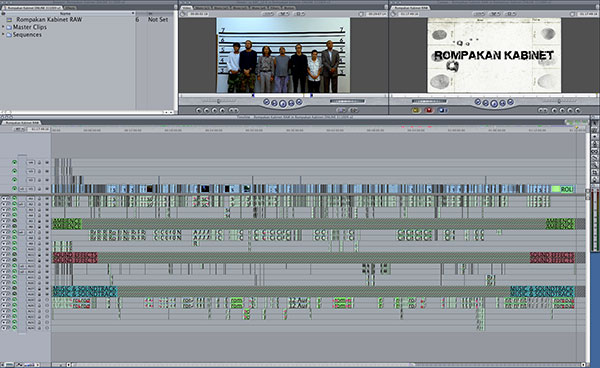Open the Playhead Sync pop-up in the Viewer
The height and width of the screenshot is (368, 600).
[x=284, y=14]
